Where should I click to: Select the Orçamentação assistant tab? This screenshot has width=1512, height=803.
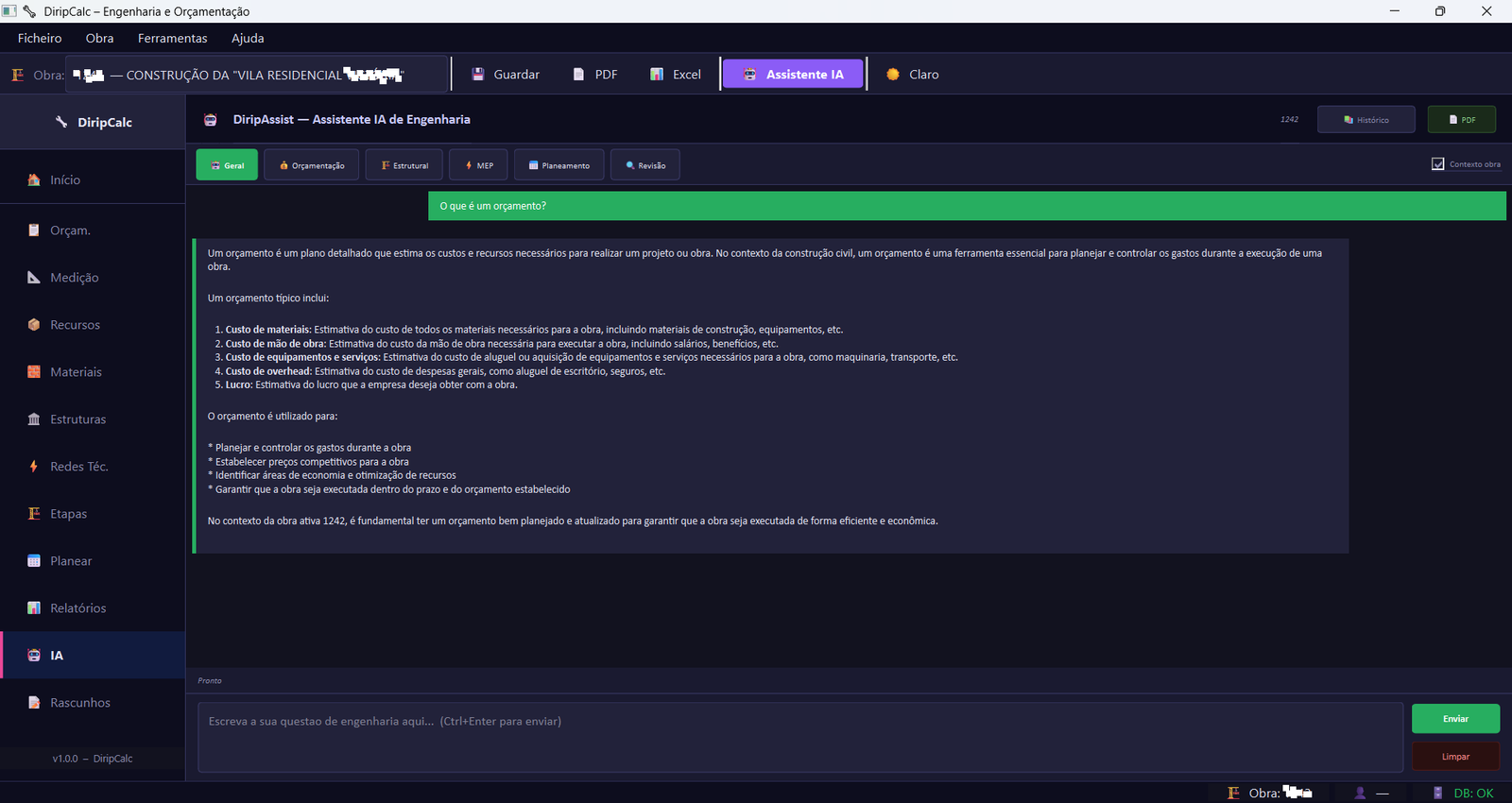coord(312,165)
